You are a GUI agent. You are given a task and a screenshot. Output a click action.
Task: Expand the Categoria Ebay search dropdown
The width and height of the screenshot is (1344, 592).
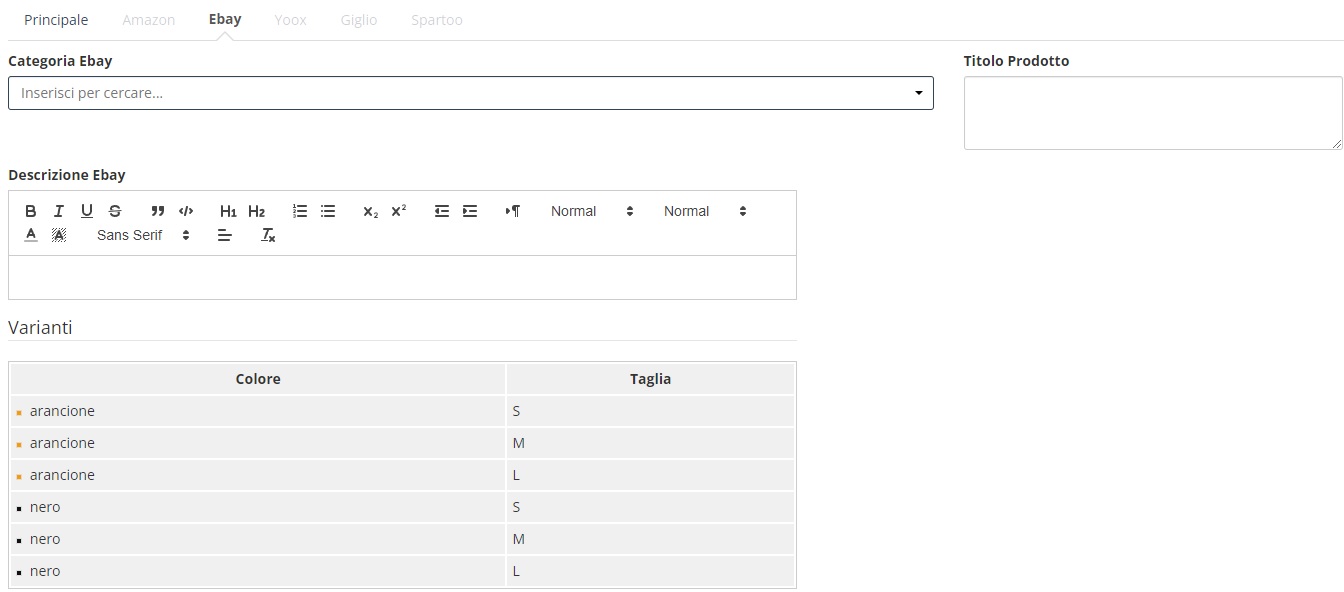point(471,93)
